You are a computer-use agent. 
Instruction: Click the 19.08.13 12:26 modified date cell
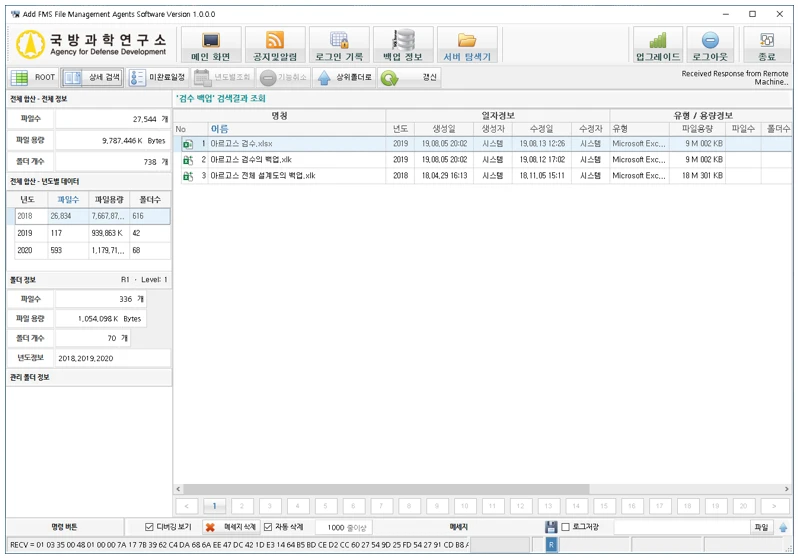tap(542, 144)
